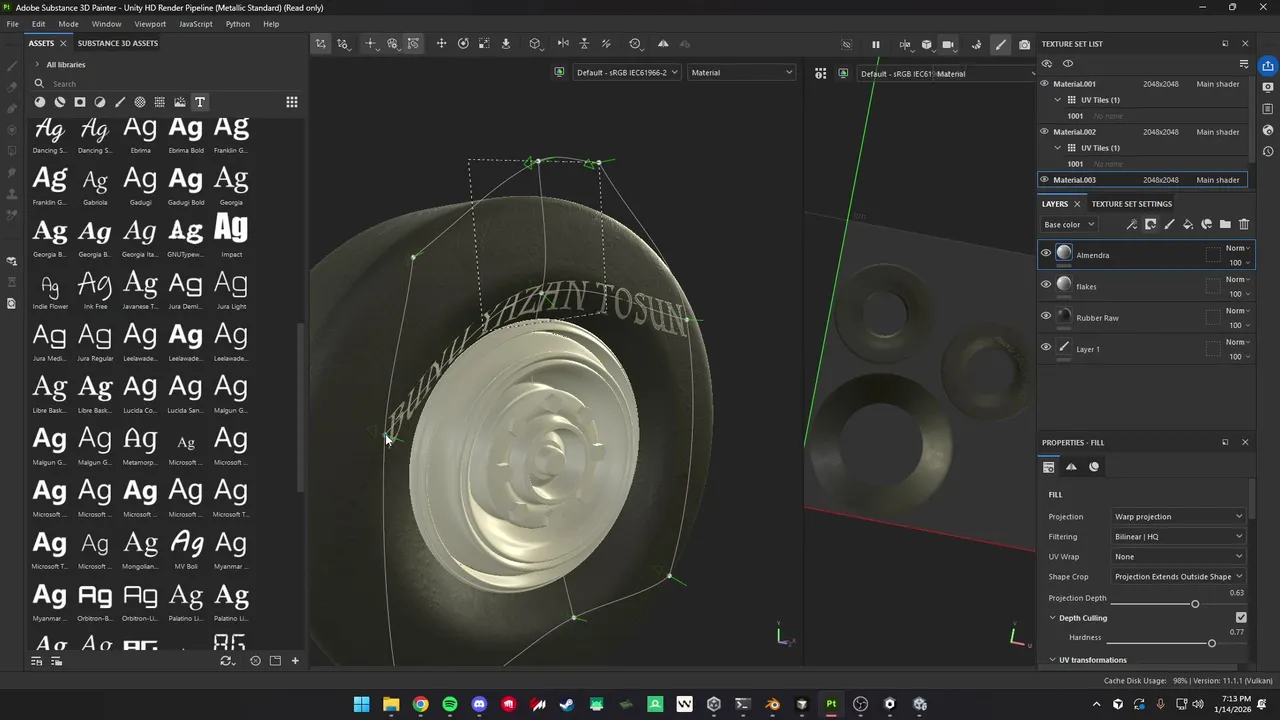The height and width of the screenshot is (720, 1280).
Task: Click the download import toolbar icon
Action: [506, 44]
